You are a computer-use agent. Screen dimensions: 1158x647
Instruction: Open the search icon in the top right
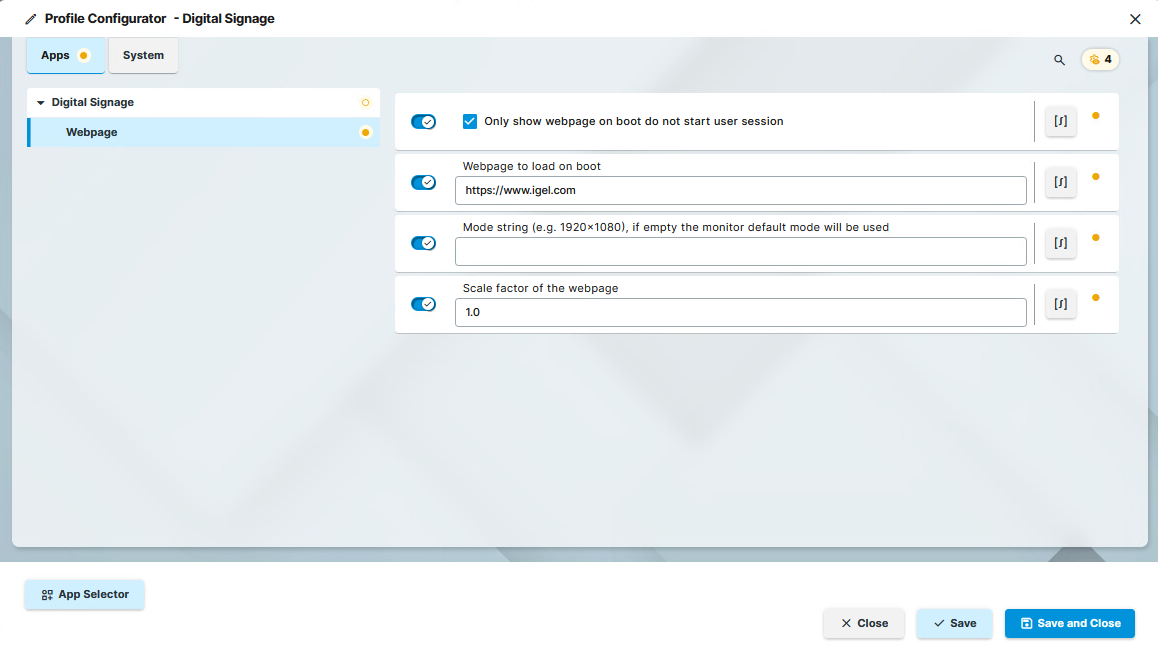[x=1059, y=59]
